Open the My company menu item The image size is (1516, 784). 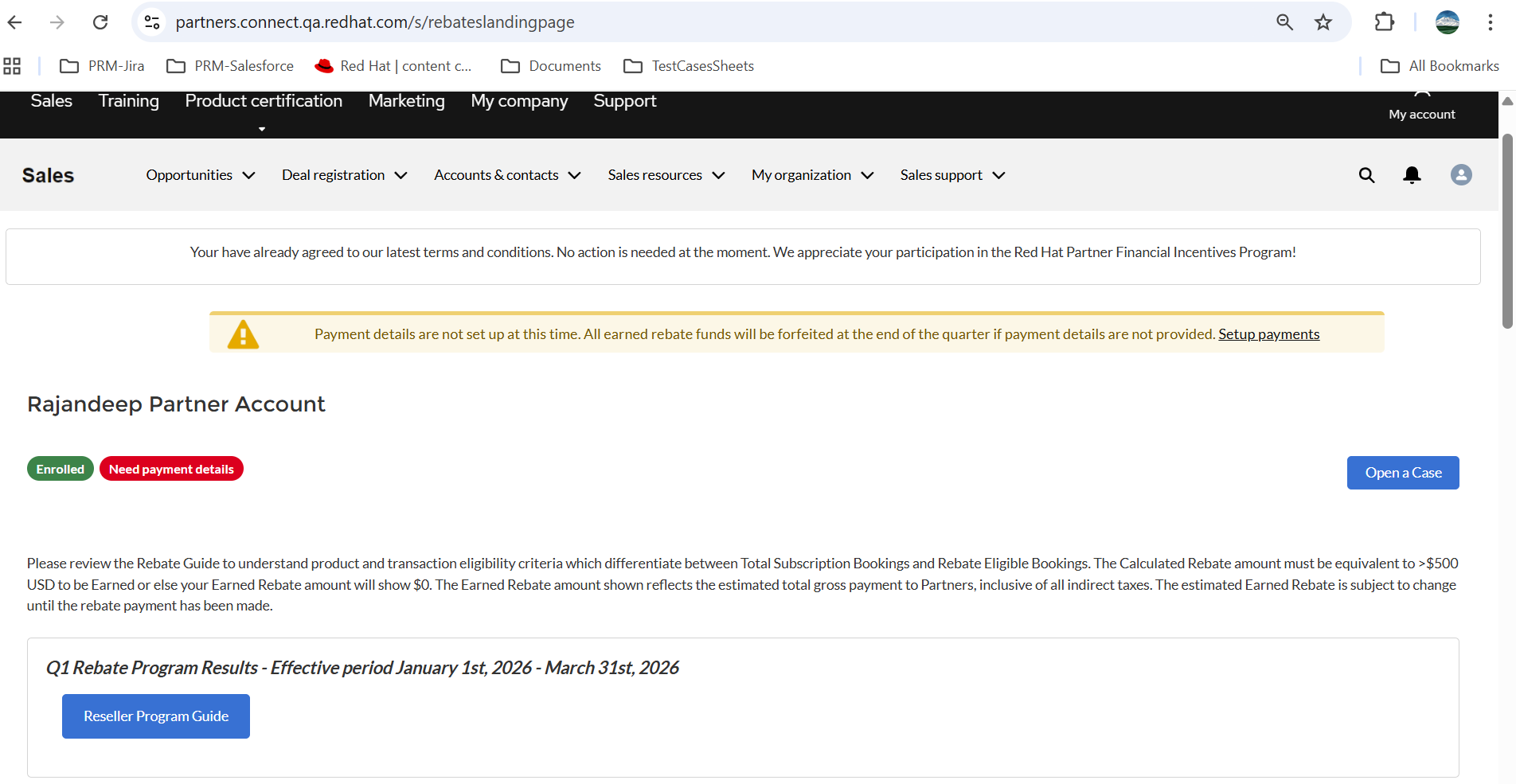click(x=519, y=101)
